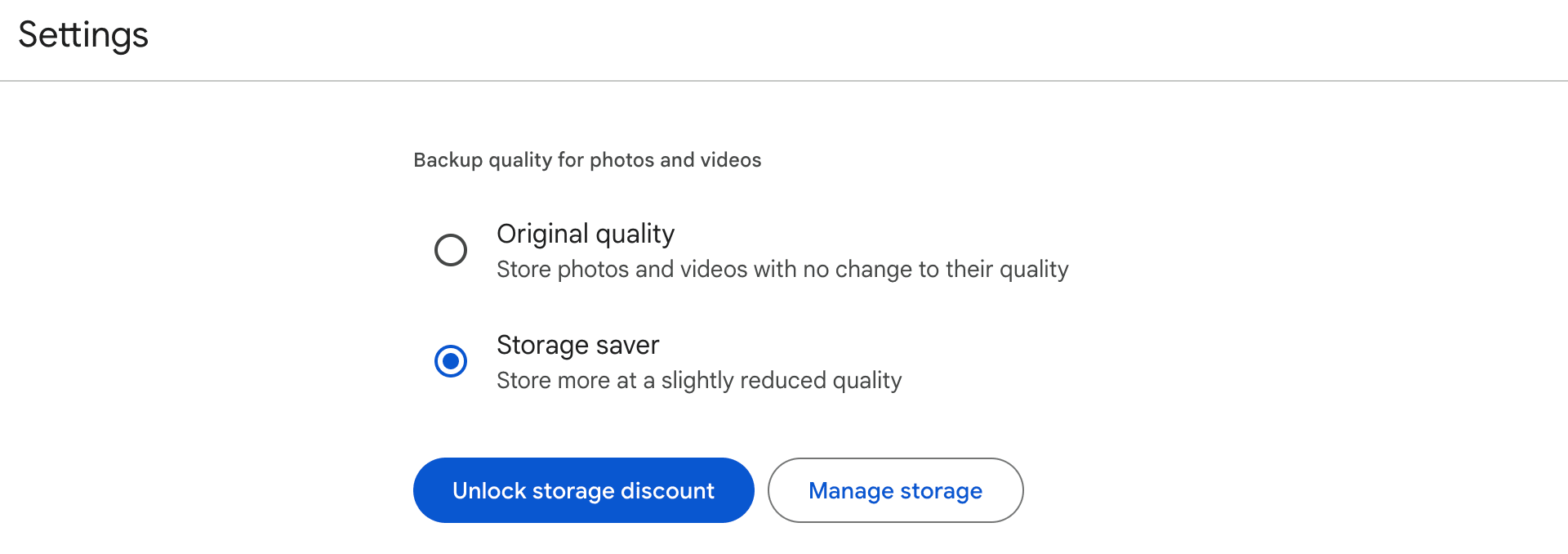Screen dimensions: 1568x554
Task: Activate the solid blue storage discount button
Action: (x=583, y=490)
